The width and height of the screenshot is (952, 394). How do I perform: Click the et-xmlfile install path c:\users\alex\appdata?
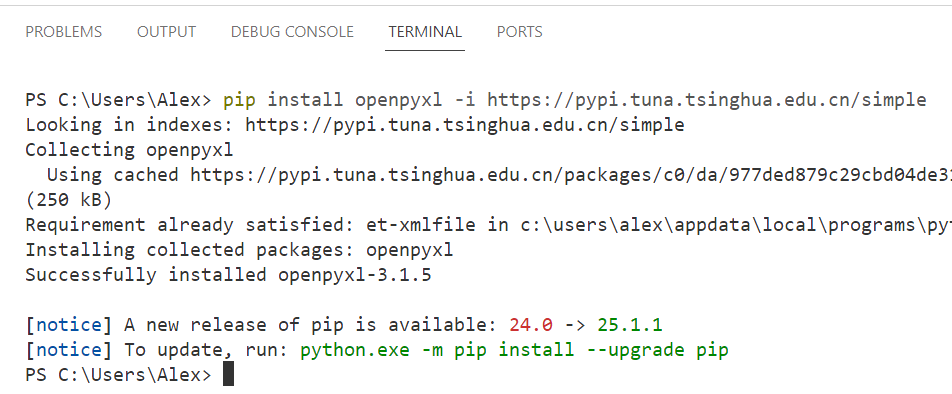pos(736,225)
